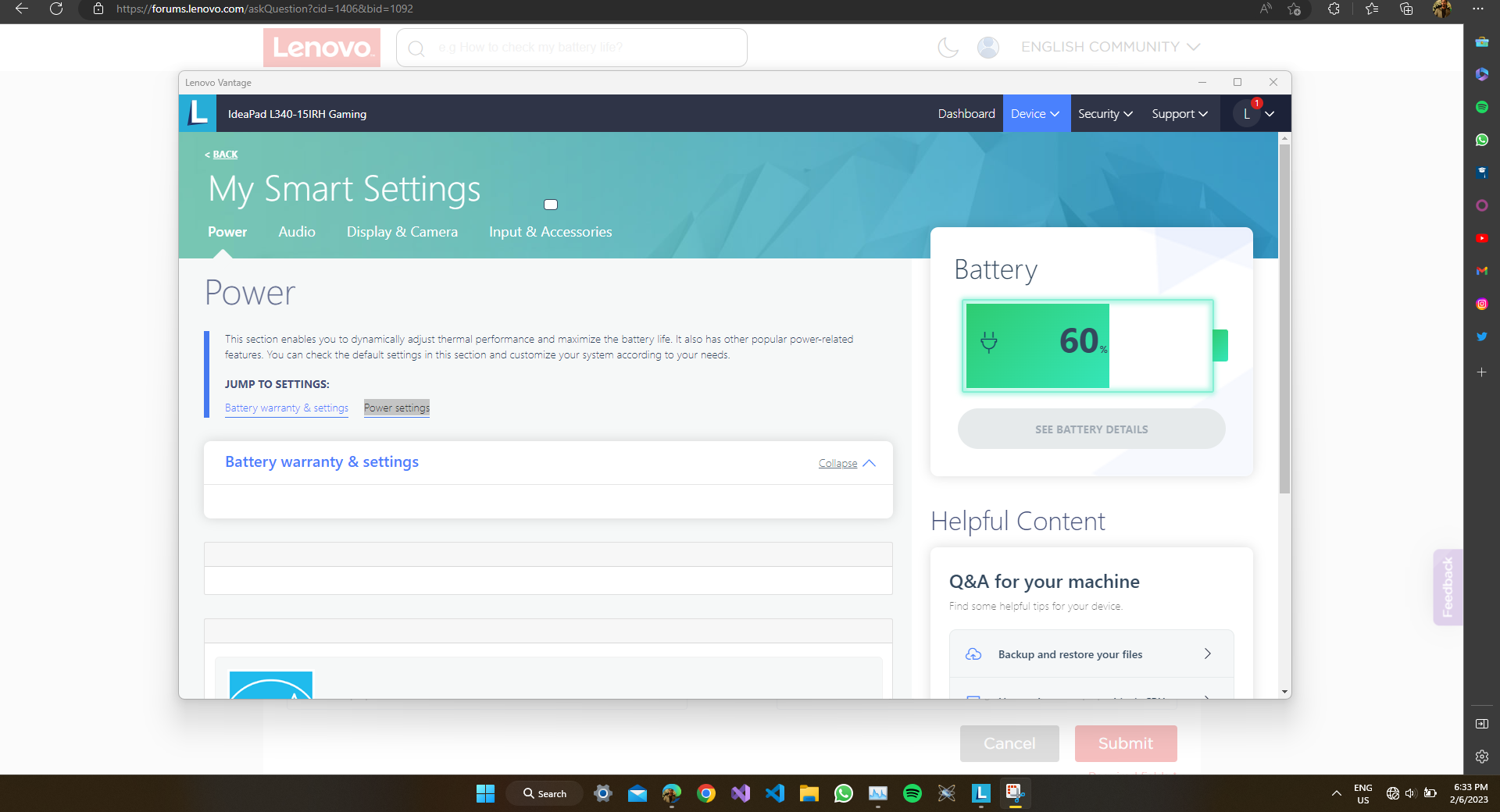Click See Battery Details button
1500x812 pixels.
[1091, 429]
